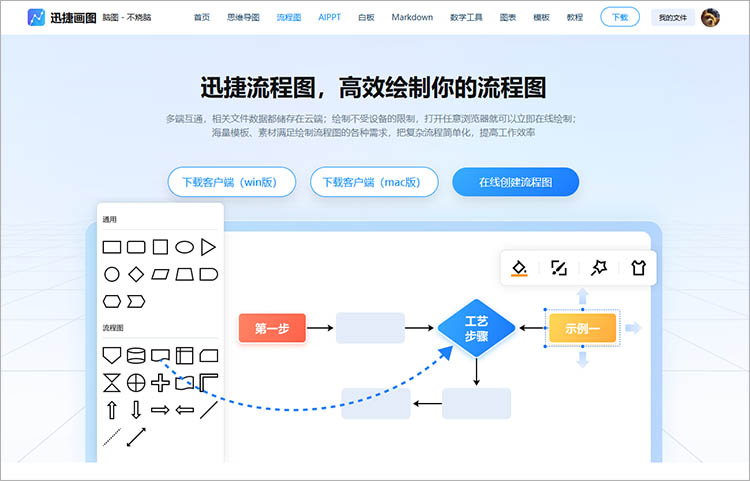This screenshot has height=481, width=750.
Task: Open the 模板 nav item
Action: pyautogui.click(x=541, y=17)
